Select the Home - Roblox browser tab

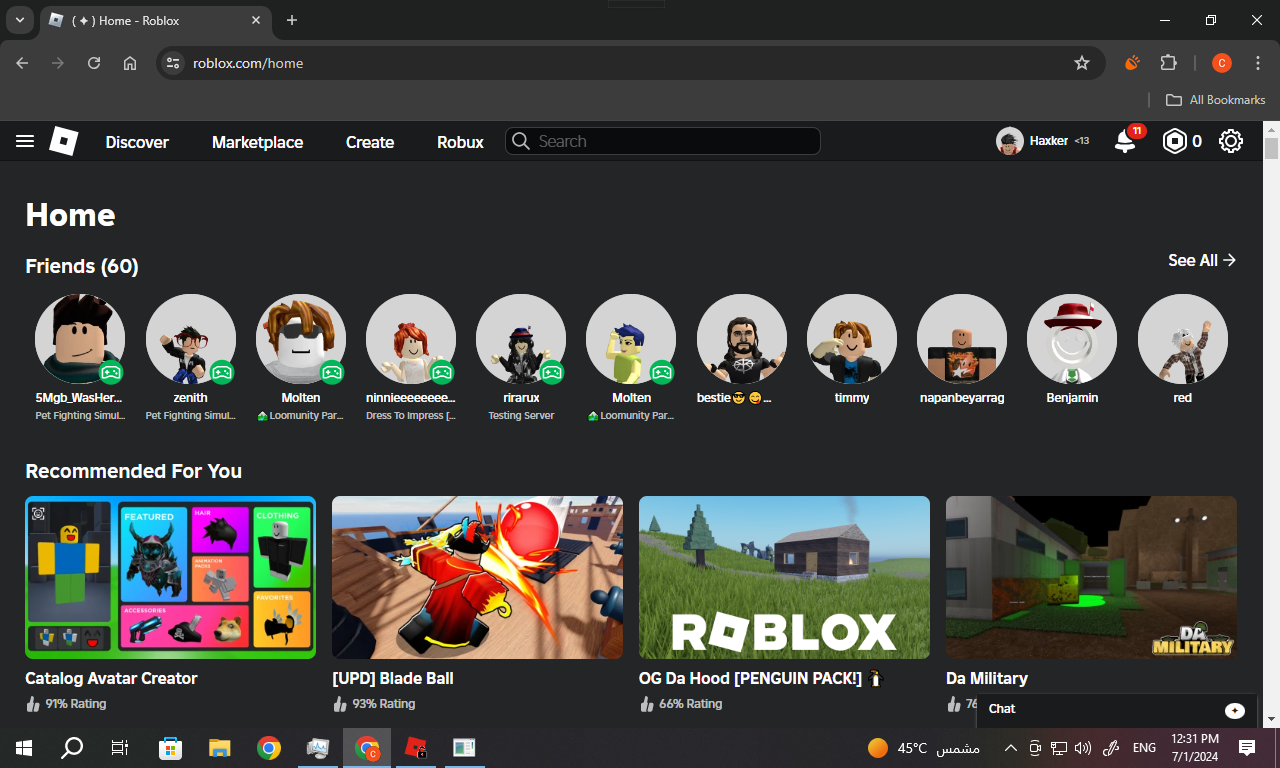pos(156,20)
